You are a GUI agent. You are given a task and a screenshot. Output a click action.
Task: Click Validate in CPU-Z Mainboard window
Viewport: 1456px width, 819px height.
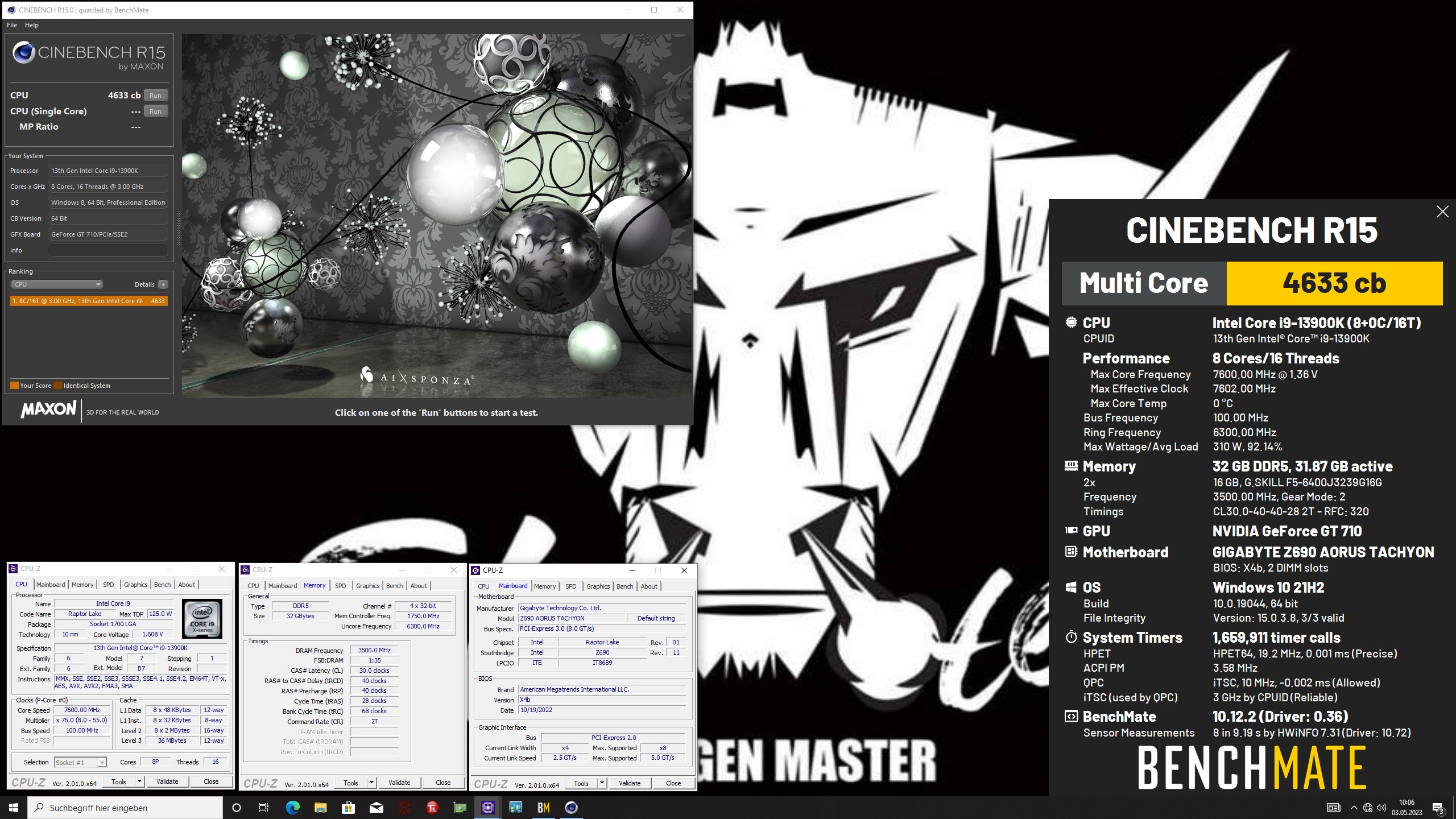630,783
